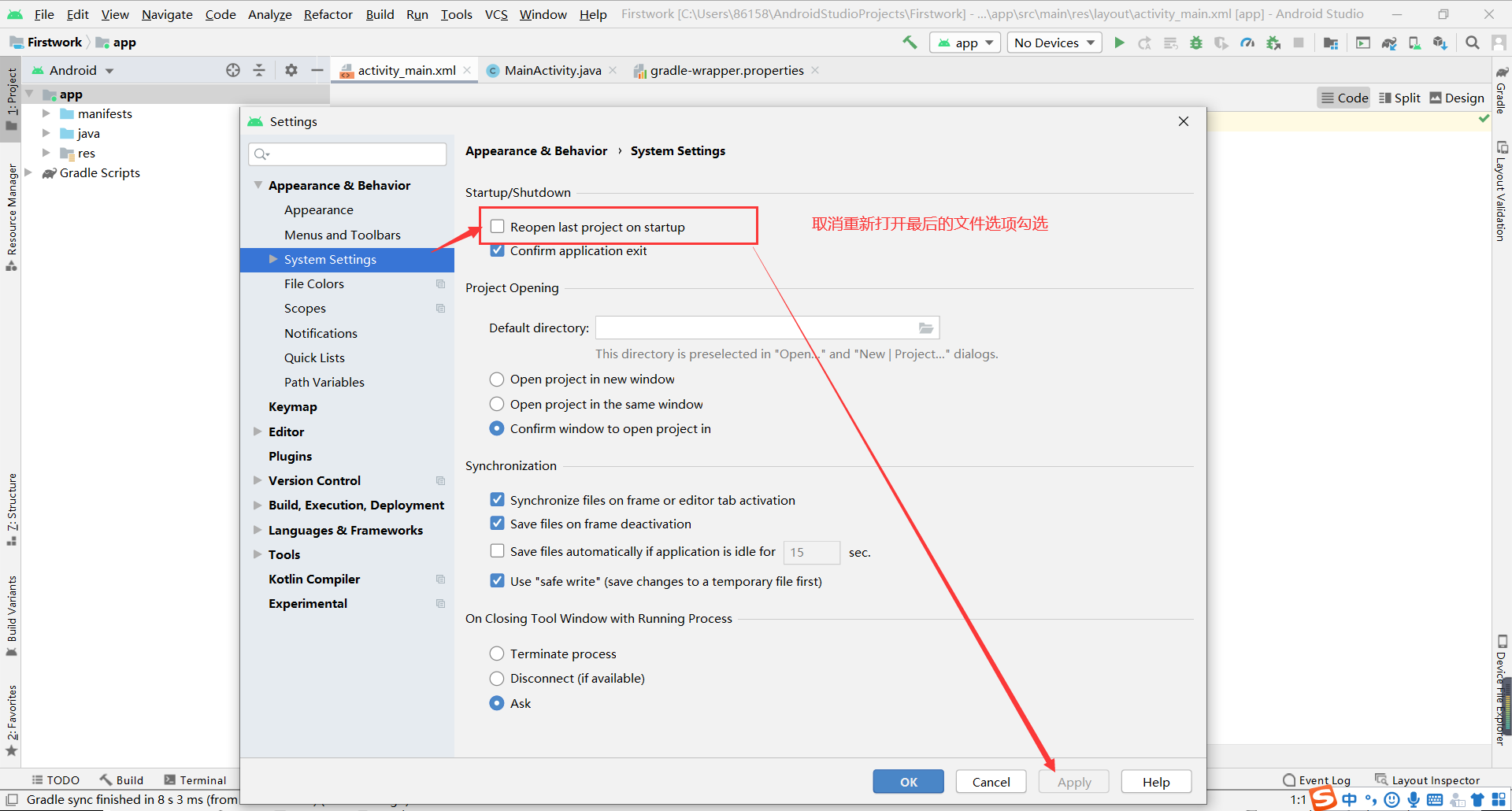This screenshot has width=1512, height=811.
Task: Open the Android project view dropdown
Action: tap(72, 70)
